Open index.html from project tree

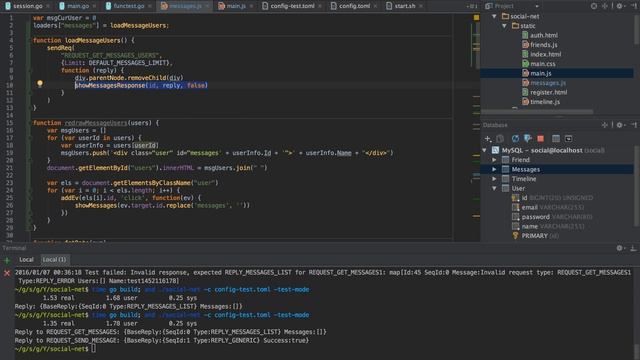(x=542, y=54)
